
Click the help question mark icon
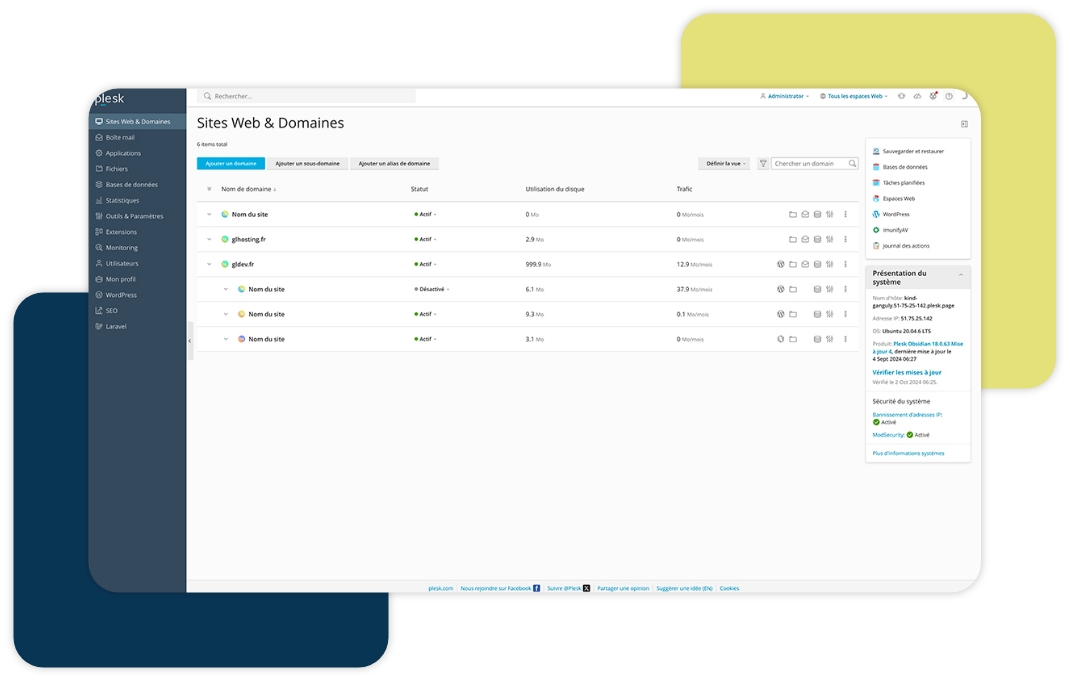949,96
